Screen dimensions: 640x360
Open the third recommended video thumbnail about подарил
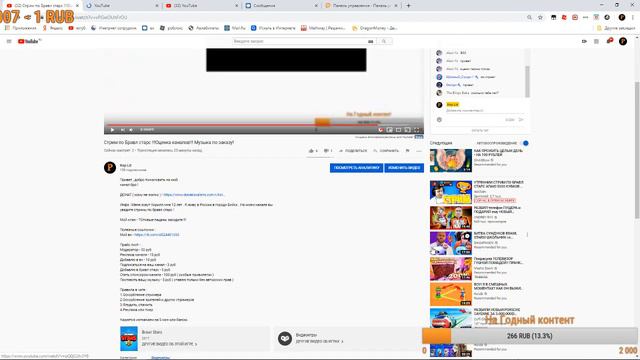[451, 218]
